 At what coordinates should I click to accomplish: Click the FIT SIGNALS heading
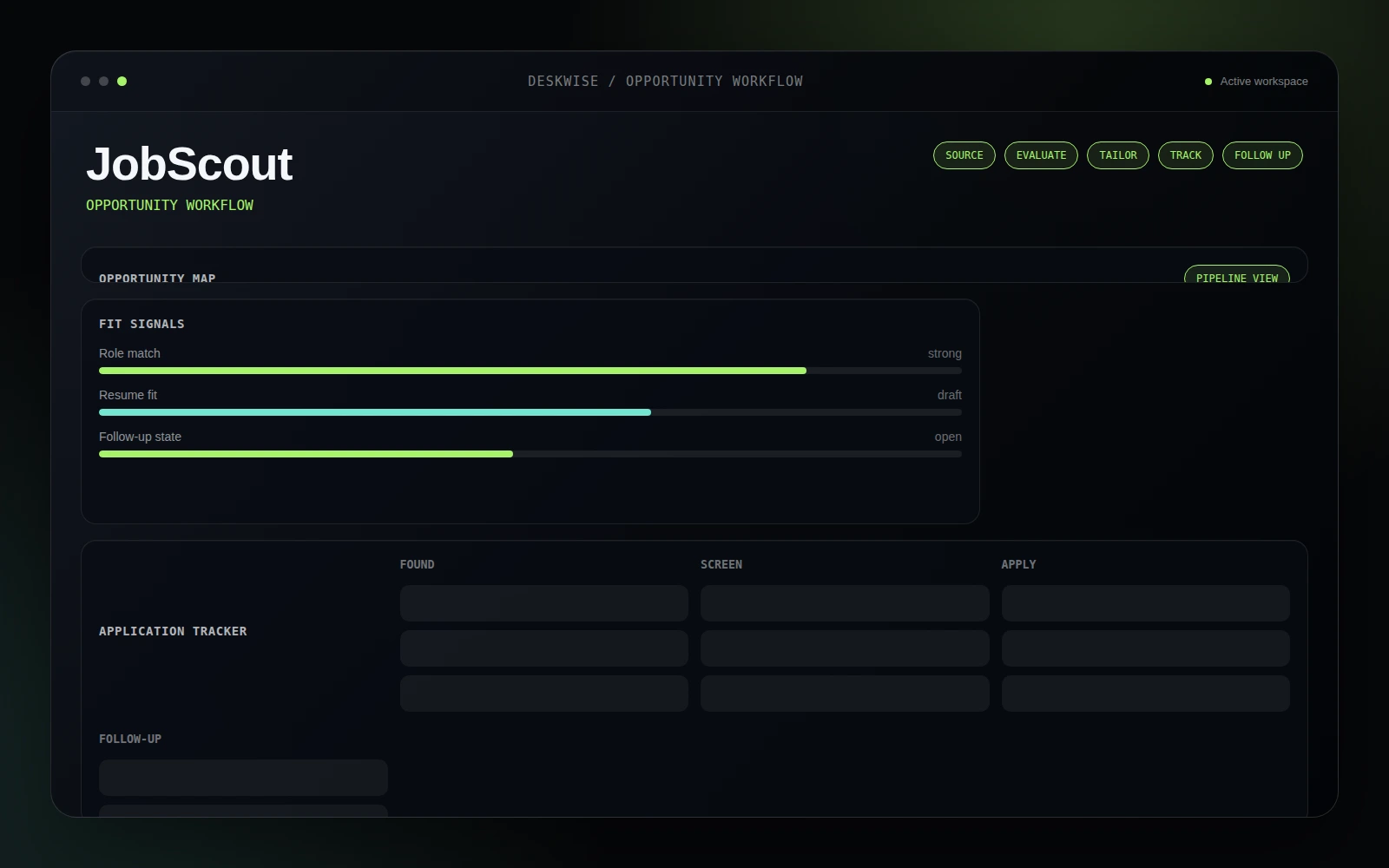coord(142,324)
